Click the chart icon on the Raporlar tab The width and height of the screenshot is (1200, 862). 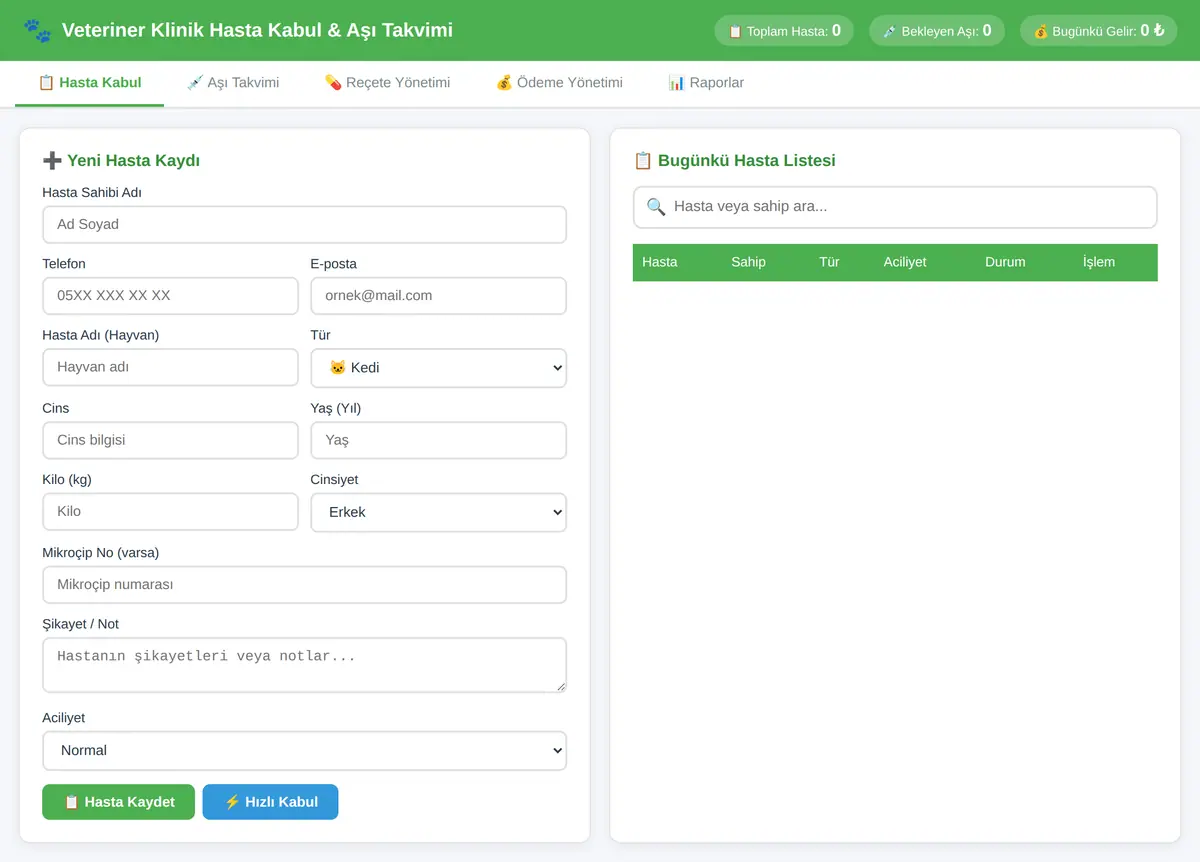point(676,83)
